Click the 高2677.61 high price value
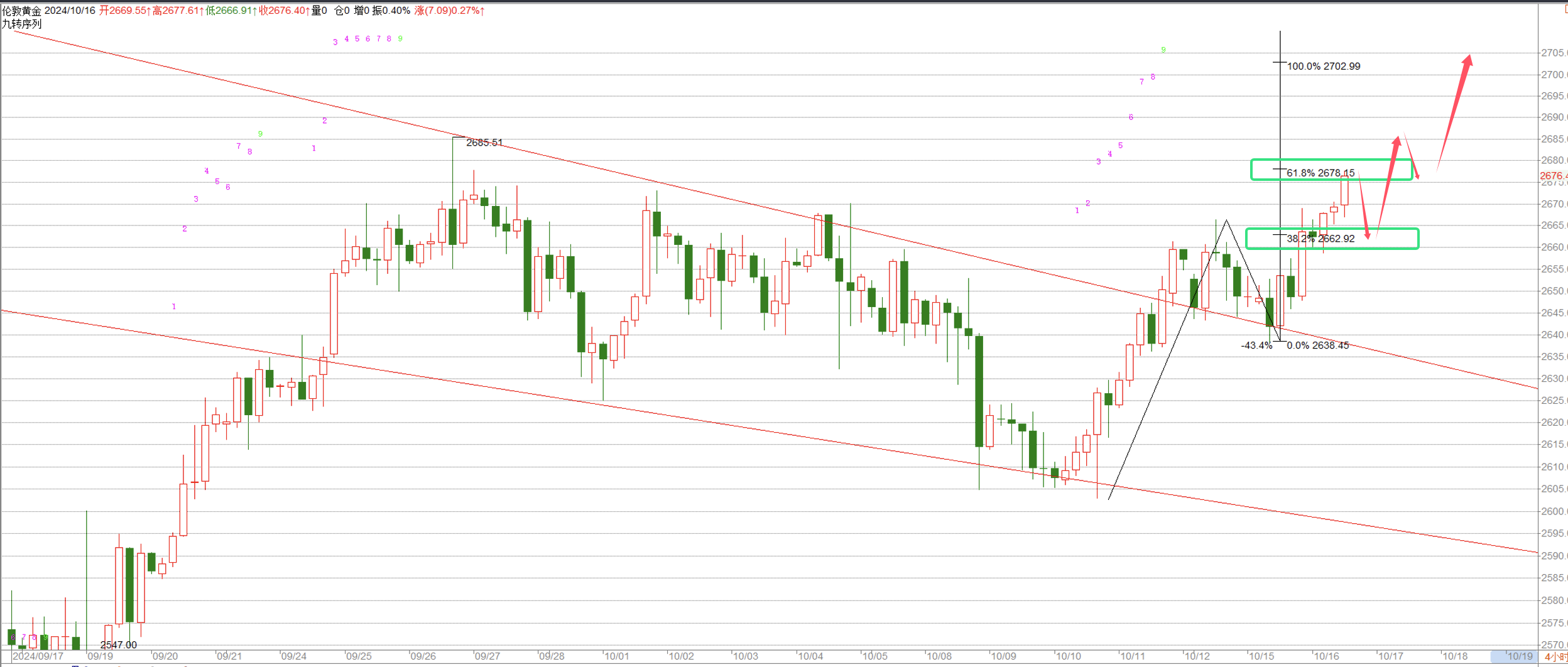 pos(178,11)
